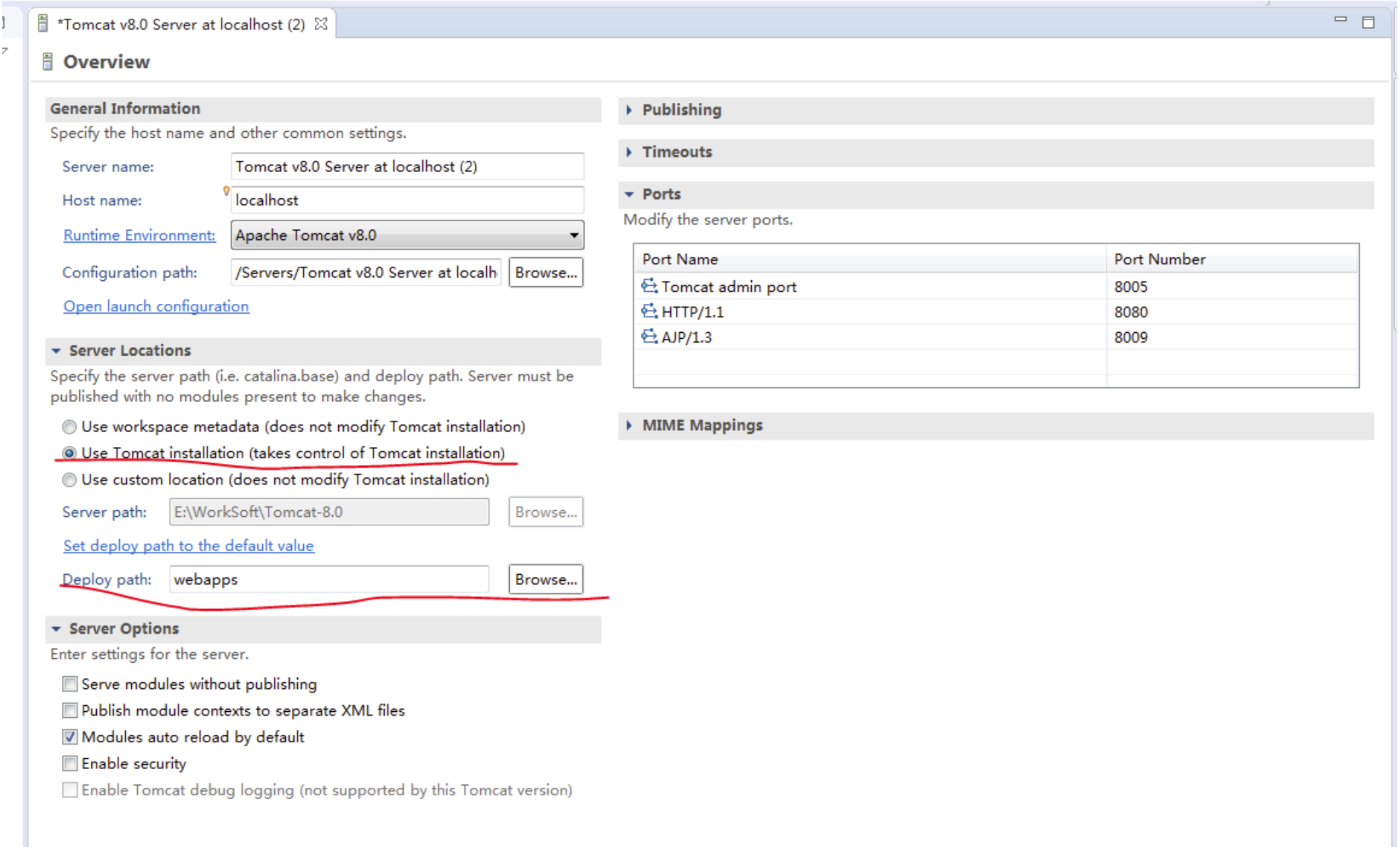Click Browse button next to Deploy path
The image size is (1400, 849).
tap(545, 579)
